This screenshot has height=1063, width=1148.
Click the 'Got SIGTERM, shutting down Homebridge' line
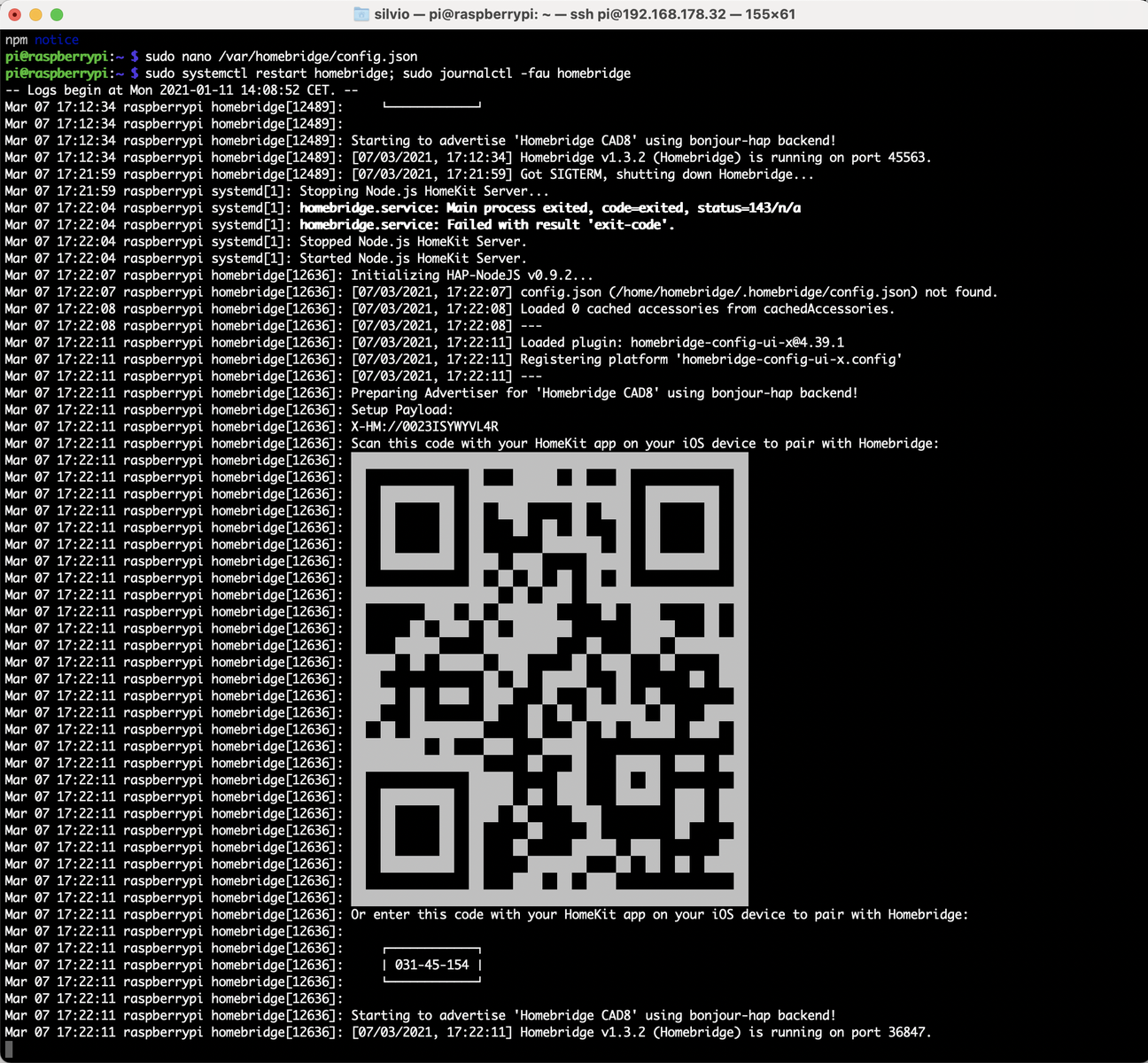click(666, 175)
